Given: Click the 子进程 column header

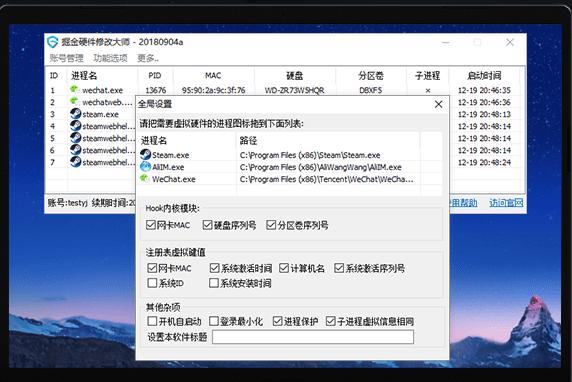Looking at the screenshot, I should point(428,76).
